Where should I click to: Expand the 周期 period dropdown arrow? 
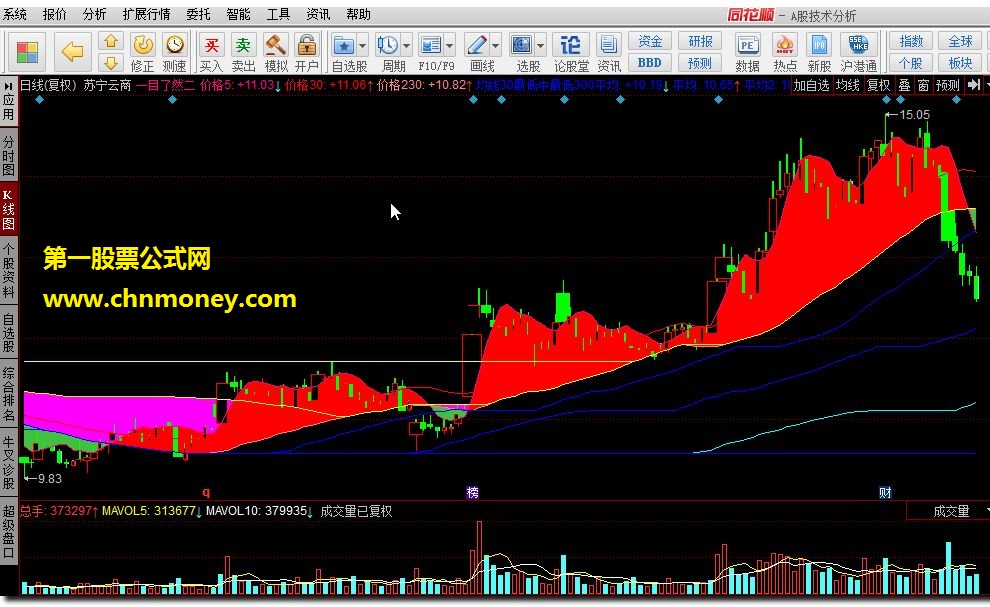(x=407, y=45)
